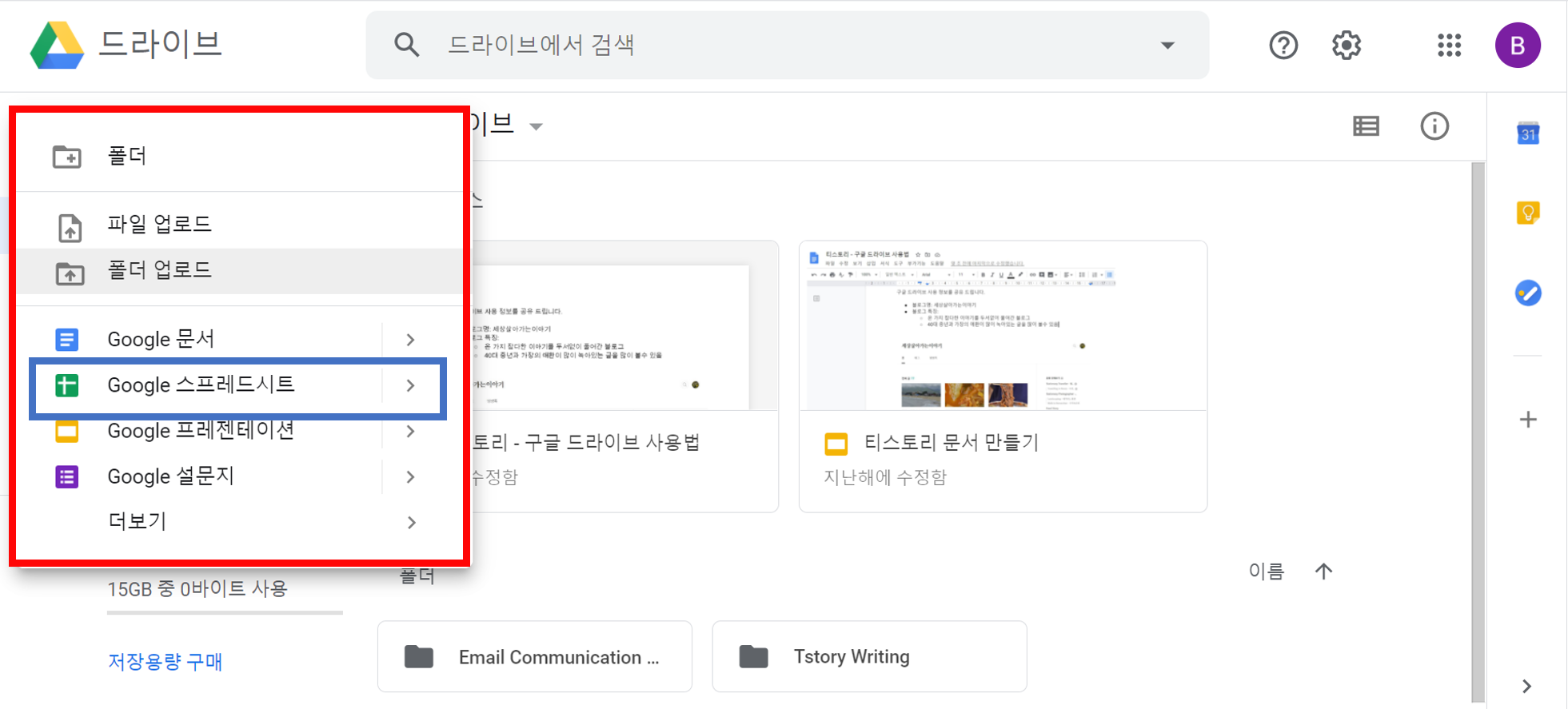
Task: Click 지난해에 수정함 text
Action: tap(885, 477)
